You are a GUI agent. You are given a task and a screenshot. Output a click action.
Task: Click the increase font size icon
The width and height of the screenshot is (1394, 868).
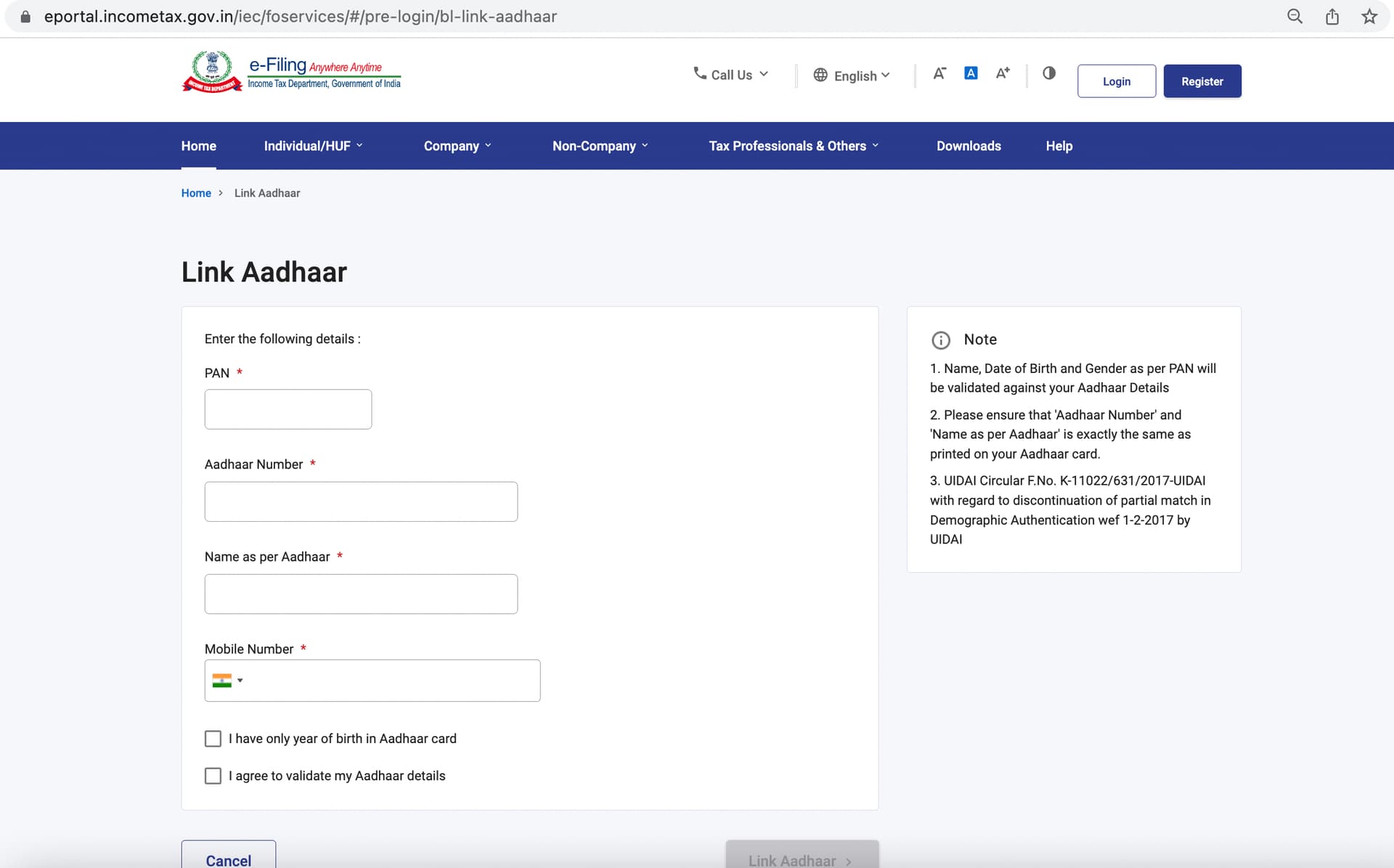click(1003, 73)
